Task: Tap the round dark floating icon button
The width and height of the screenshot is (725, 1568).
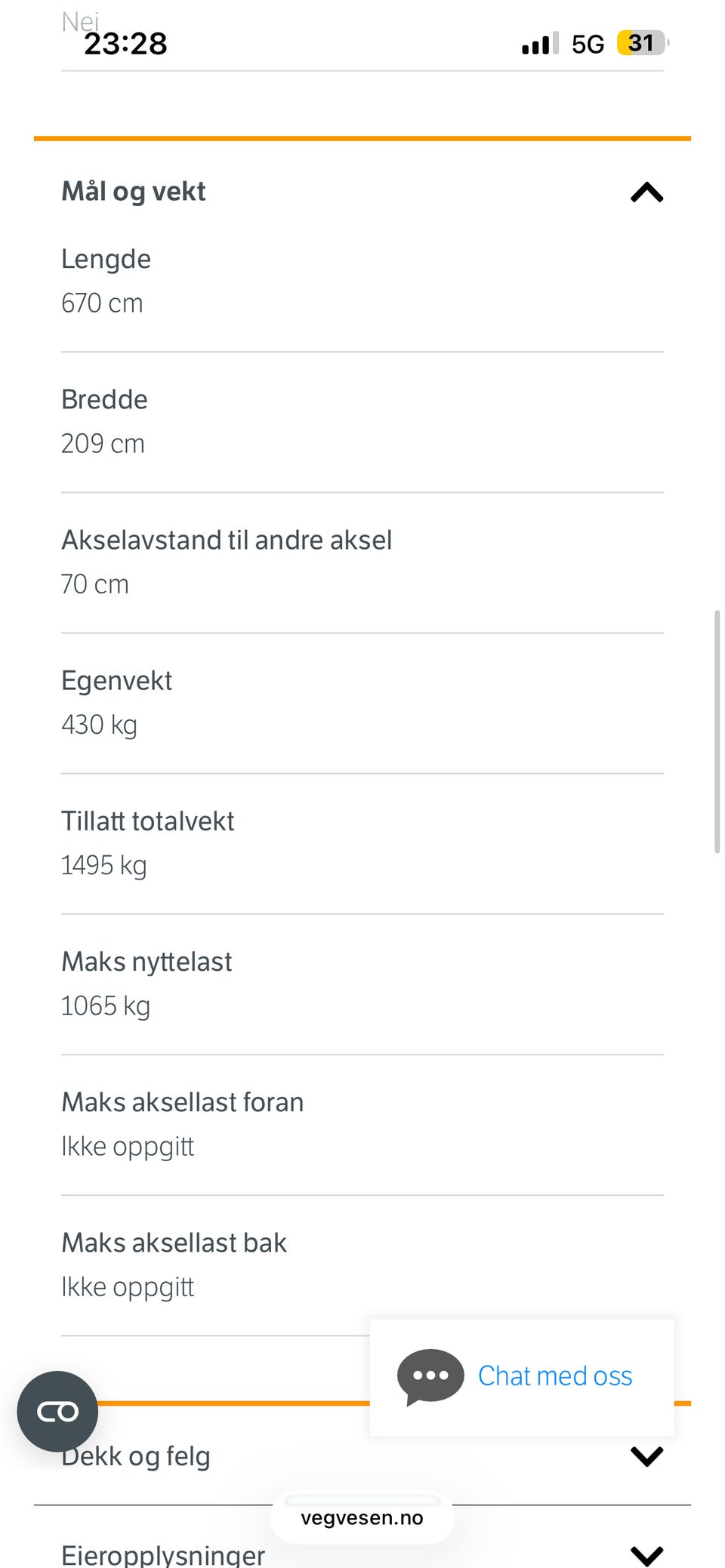Action: pyautogui.click(x=57, y=1411)
